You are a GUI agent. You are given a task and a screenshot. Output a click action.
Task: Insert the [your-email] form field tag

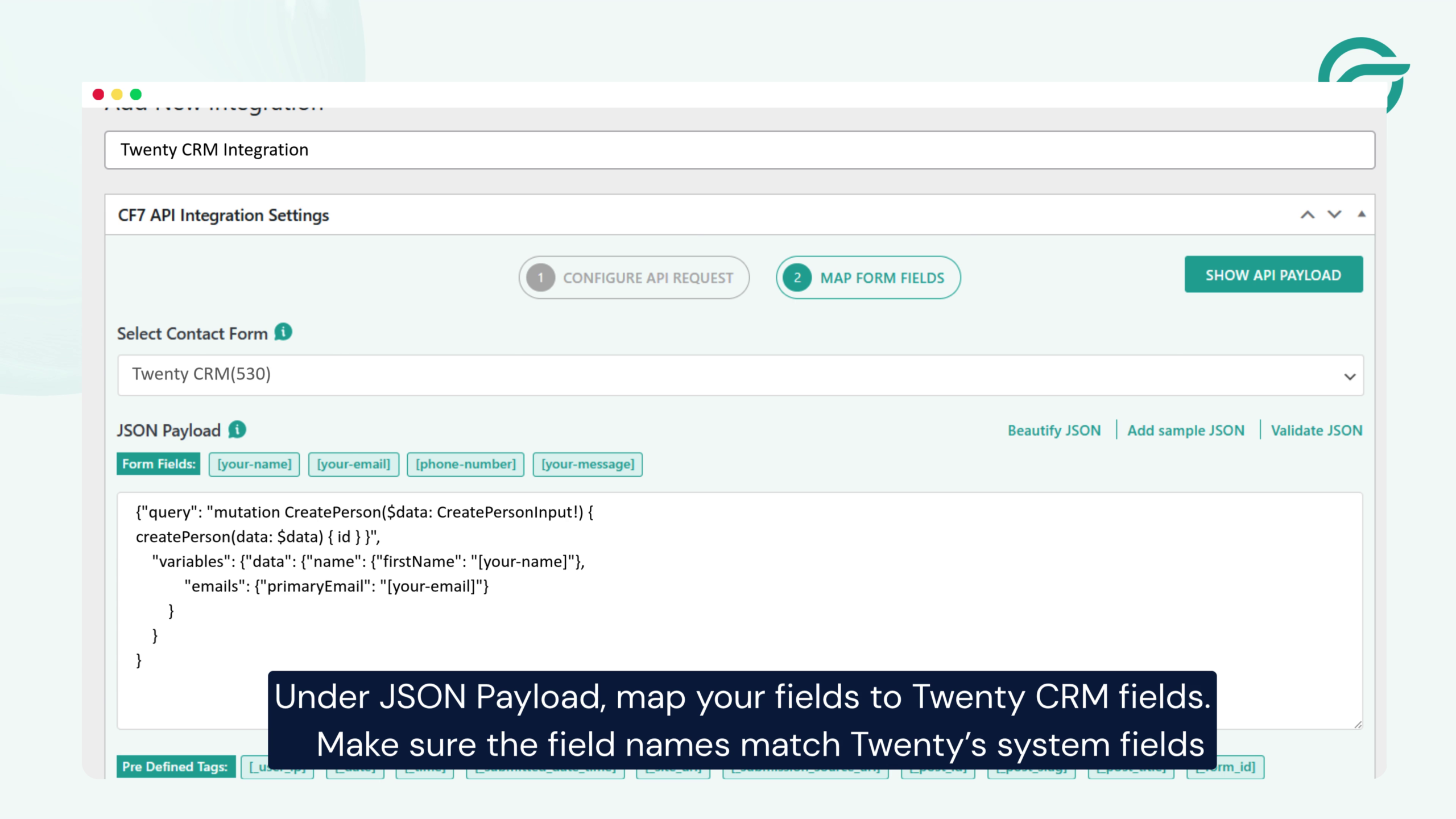(353, 464)
